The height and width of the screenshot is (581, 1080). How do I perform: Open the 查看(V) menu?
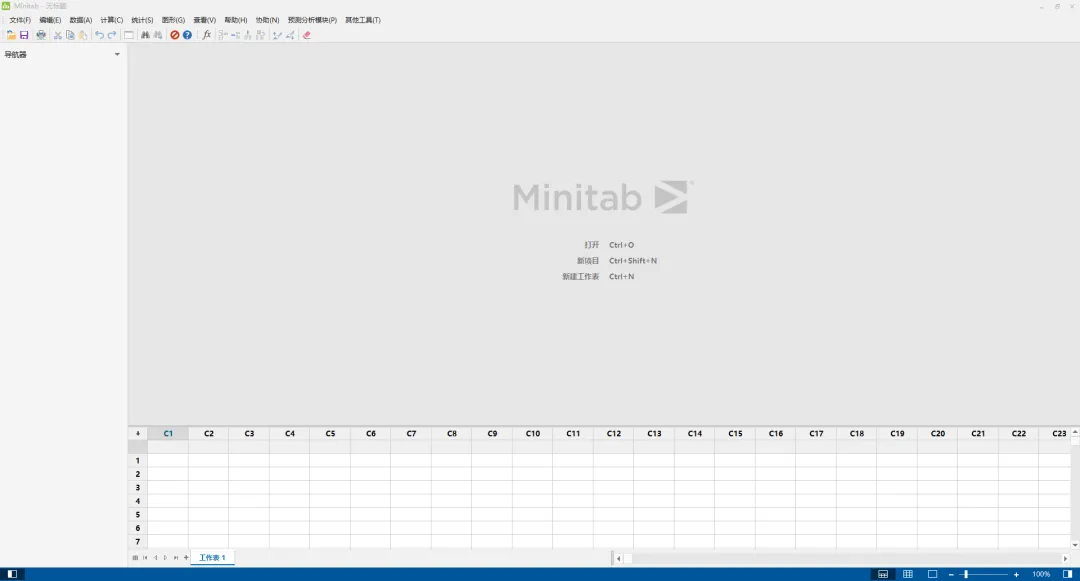pyautogui.click(x=205, y=20)
